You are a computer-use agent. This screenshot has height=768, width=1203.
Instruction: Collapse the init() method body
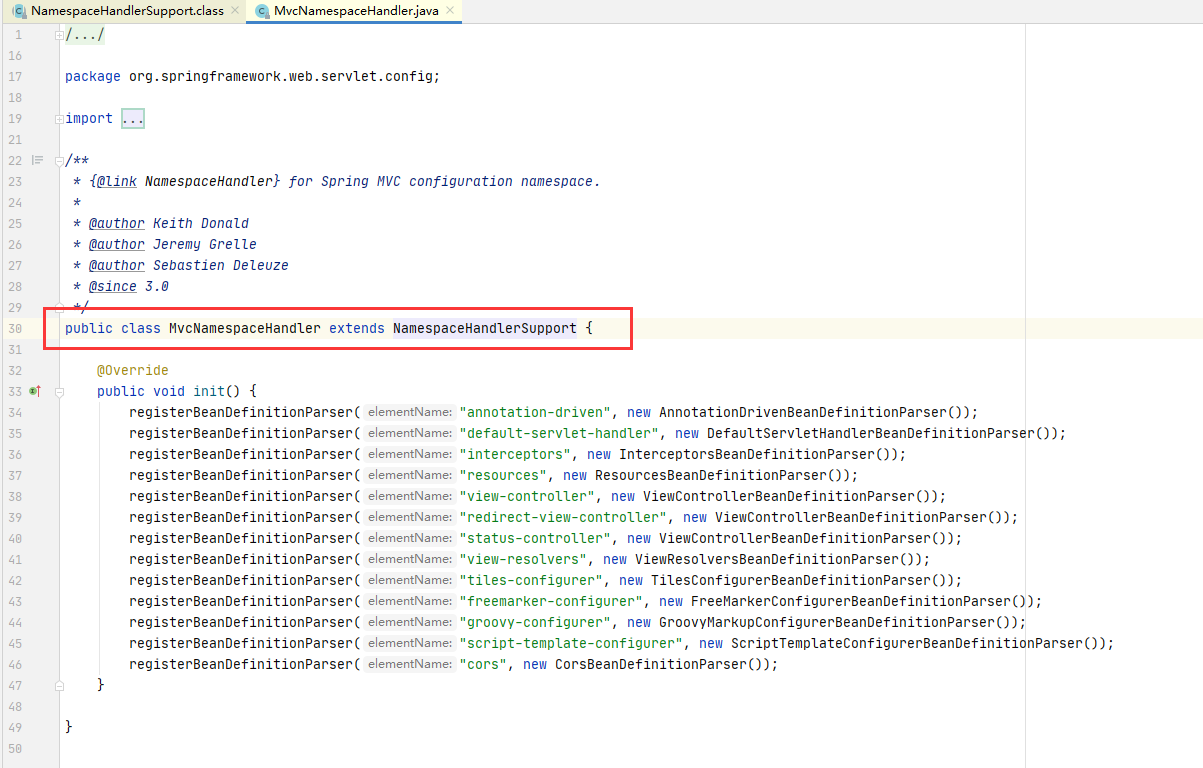[60, 392]
